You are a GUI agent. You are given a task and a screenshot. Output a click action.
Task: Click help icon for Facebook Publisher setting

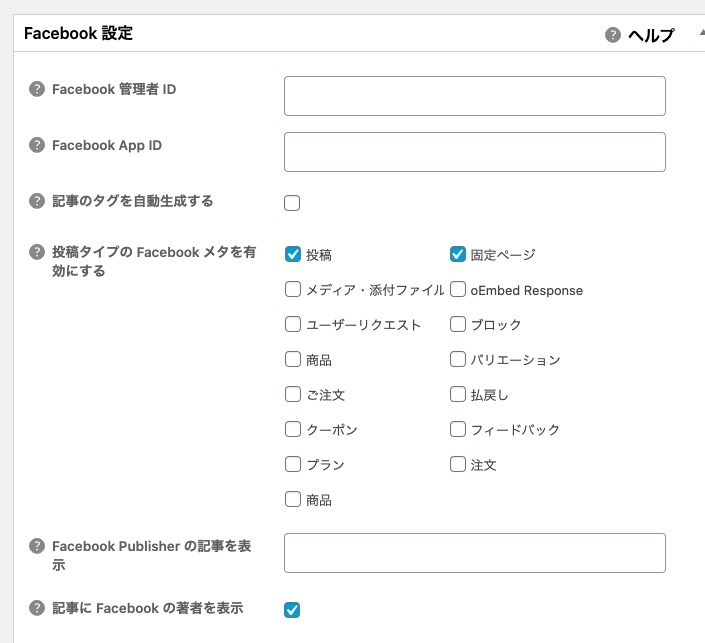click(x=38, y=546)
